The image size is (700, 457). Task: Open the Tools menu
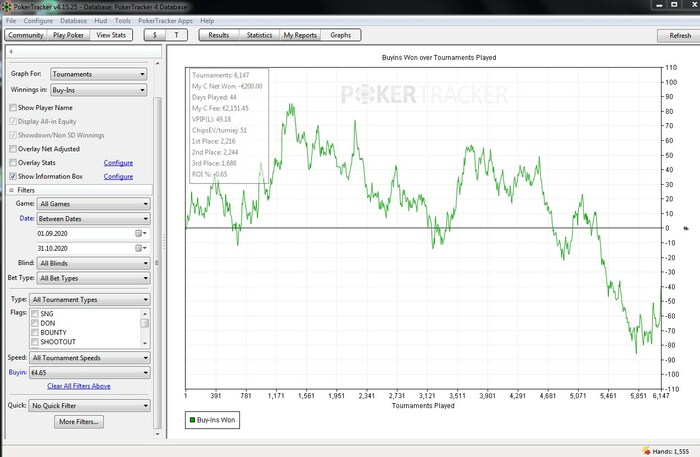pos(123,21)
